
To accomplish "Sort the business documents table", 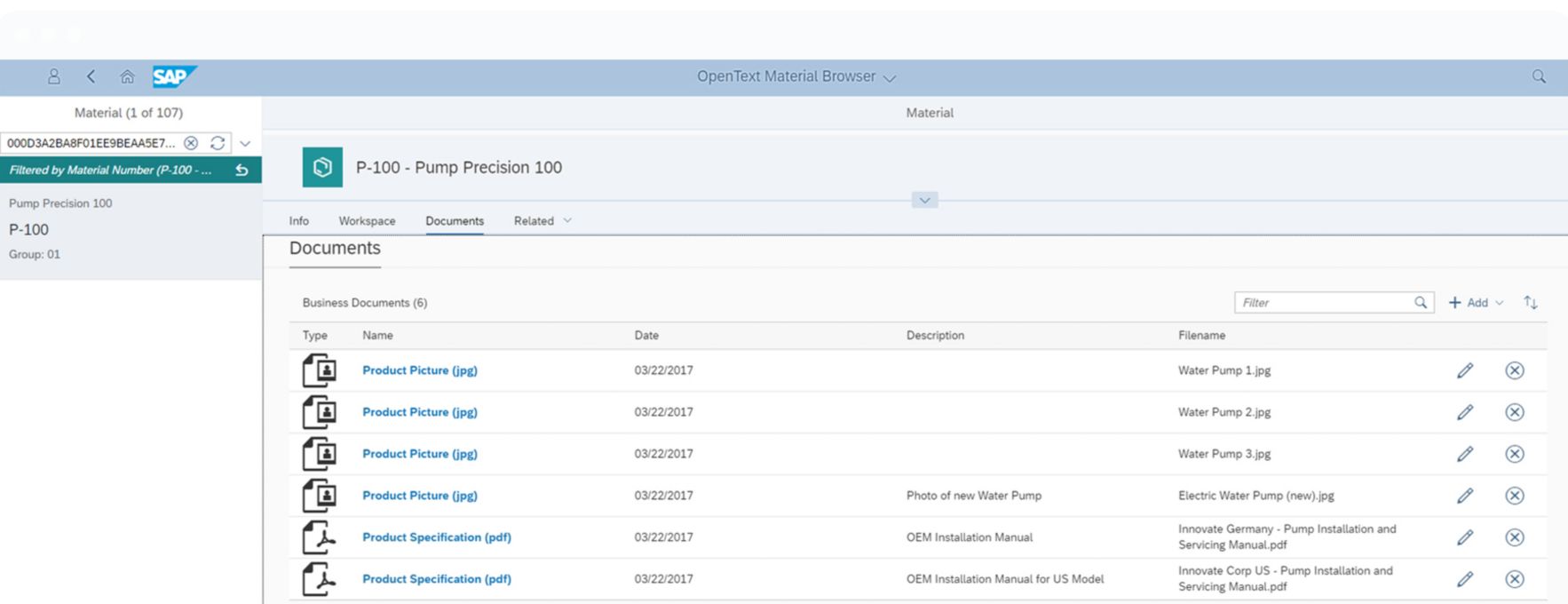I will click(x=1531, y=303).
